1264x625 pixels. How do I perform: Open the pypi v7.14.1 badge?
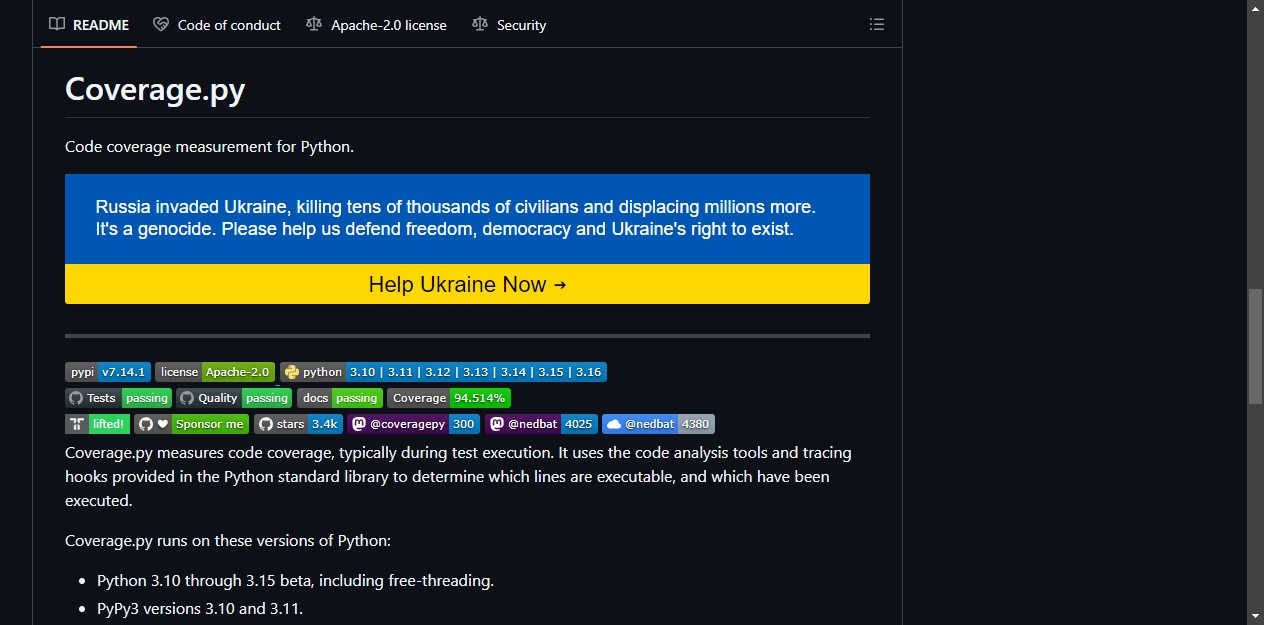tap(108, 372)
